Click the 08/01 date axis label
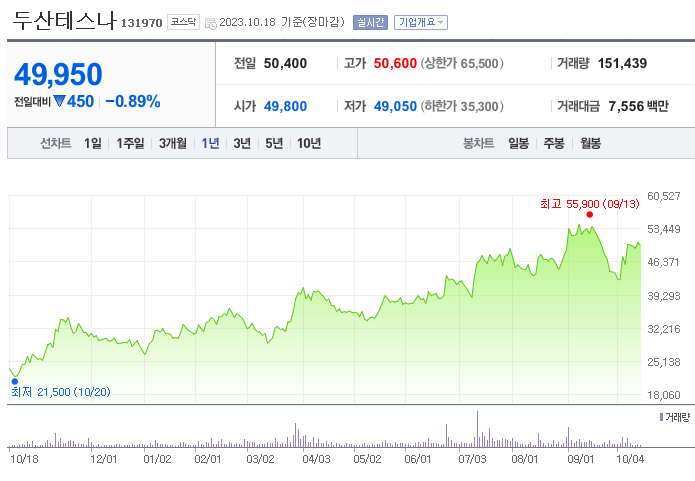 (525, 459)
